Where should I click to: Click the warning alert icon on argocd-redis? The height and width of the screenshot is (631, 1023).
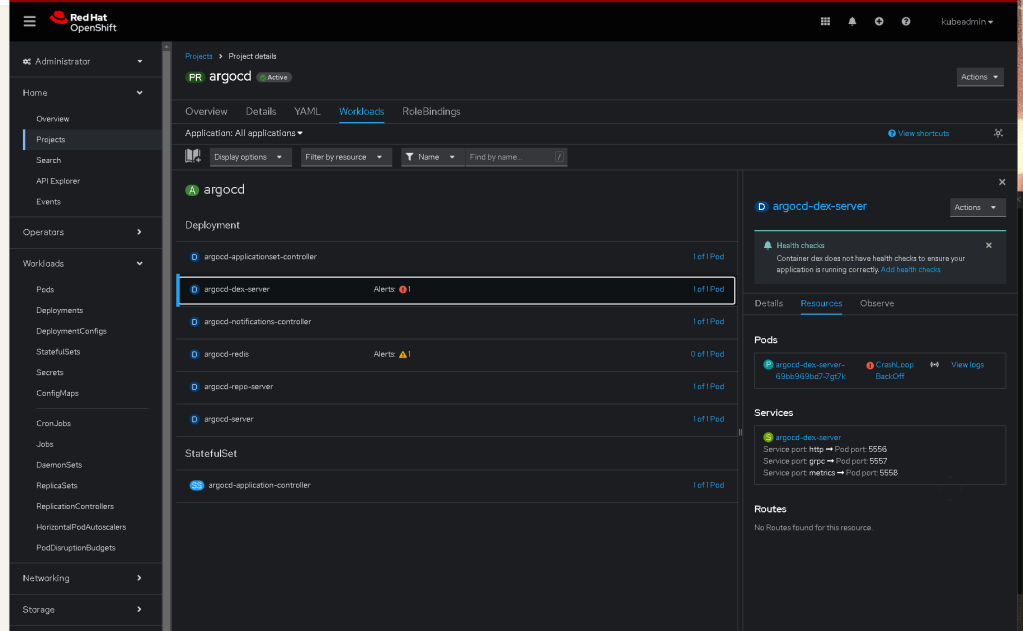403,354
